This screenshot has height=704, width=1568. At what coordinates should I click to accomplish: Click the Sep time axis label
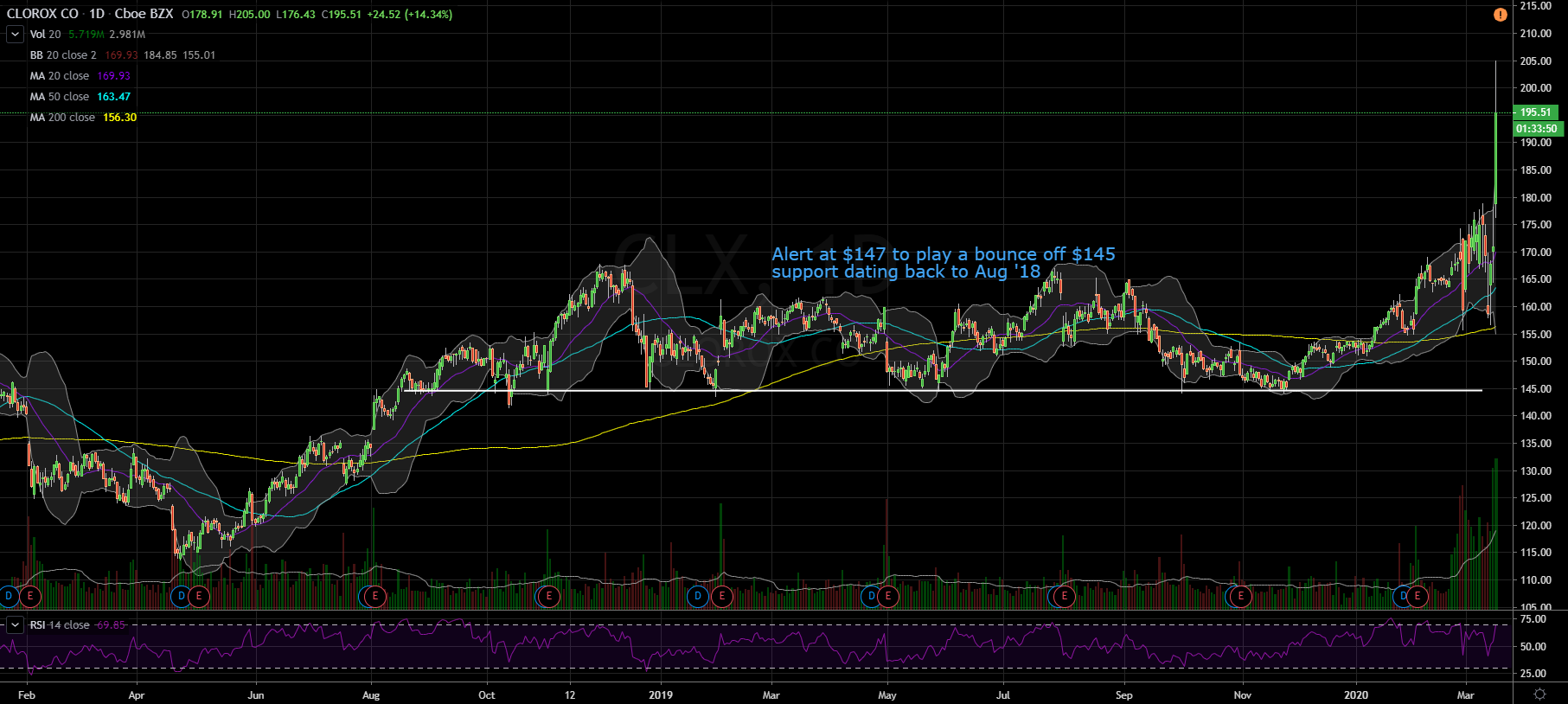coord(1123,695)
